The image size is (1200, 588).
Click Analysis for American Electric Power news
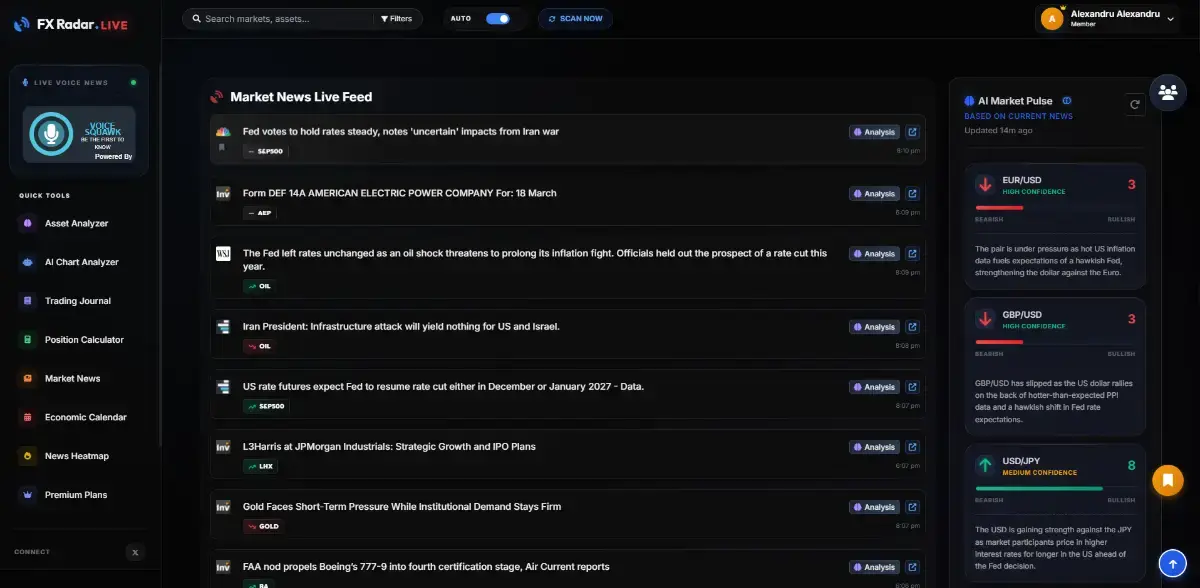[874, 194]
